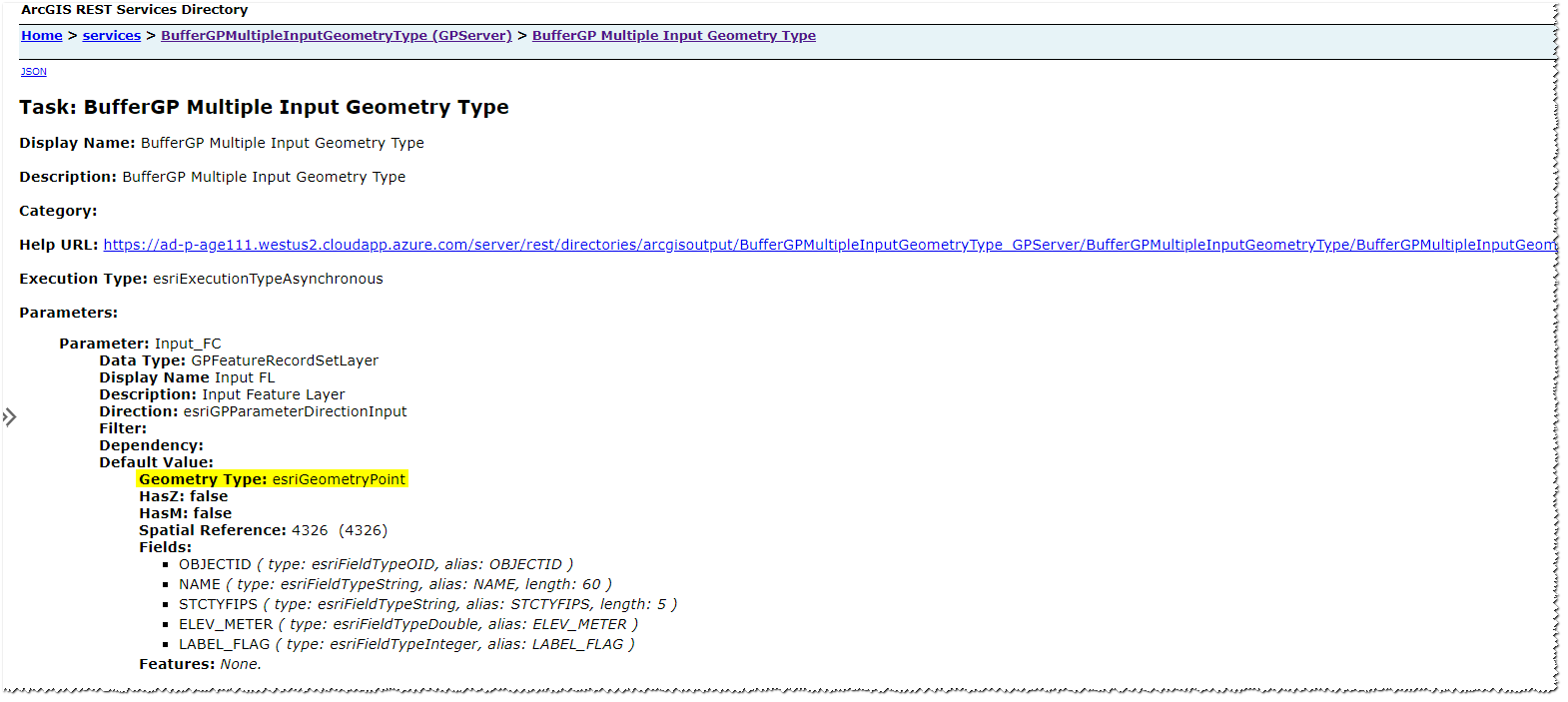View the JSON format link
1568x702 pixels.
[x=34, y=72]
